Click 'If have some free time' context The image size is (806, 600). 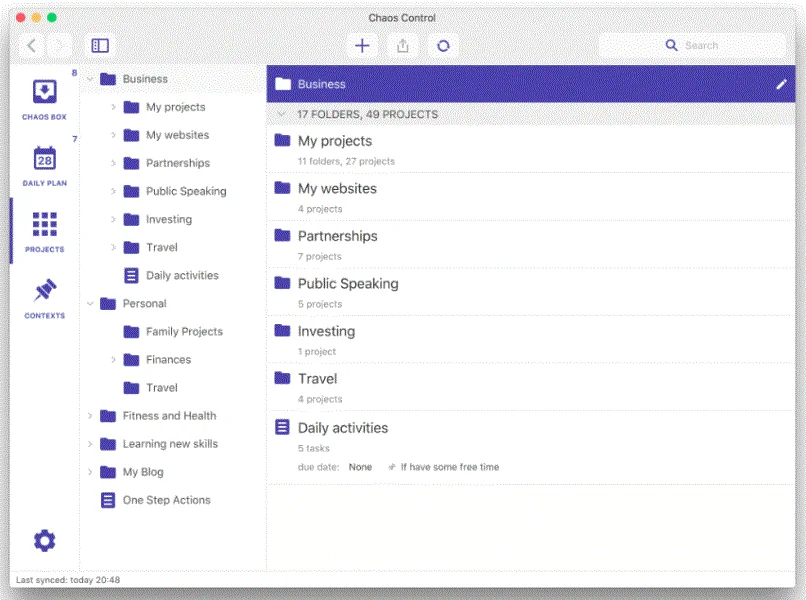click(x=450, y=467)
